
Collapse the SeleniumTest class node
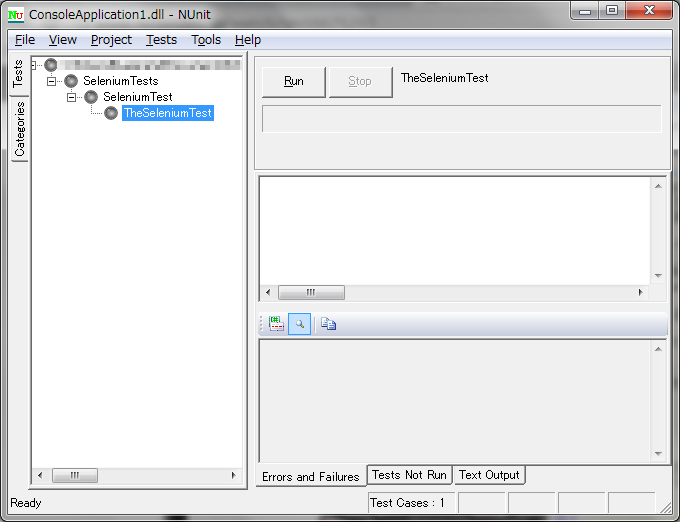[x=72, y=97]
